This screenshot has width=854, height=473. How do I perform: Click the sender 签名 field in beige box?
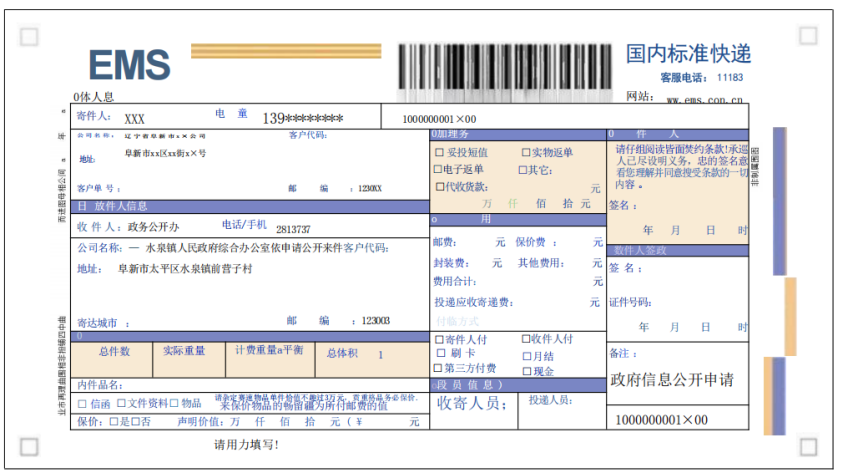[623, 206]
